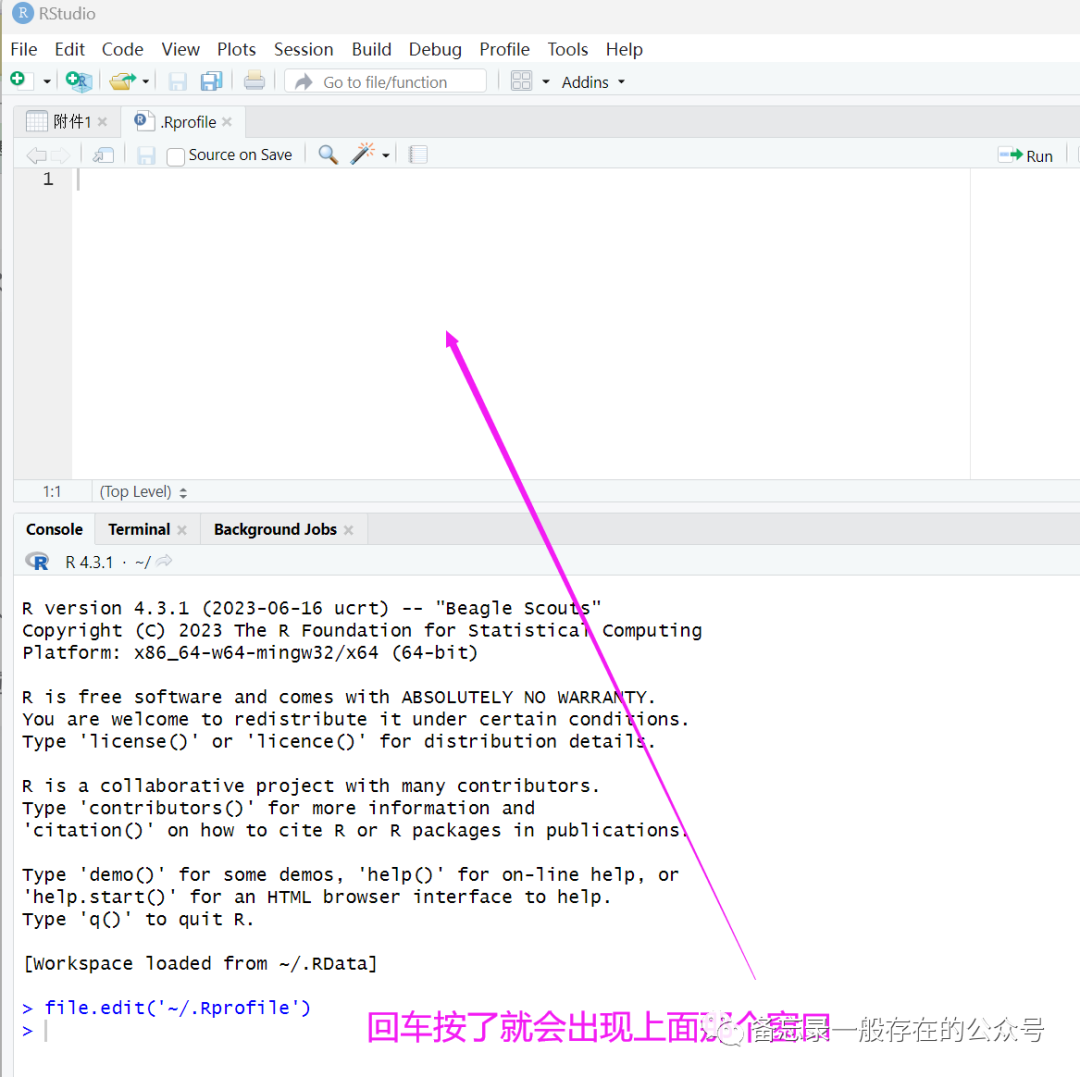This screenshot has width=1080, height=1077.
Task: Open the Build menu
Action: point(371,50)
